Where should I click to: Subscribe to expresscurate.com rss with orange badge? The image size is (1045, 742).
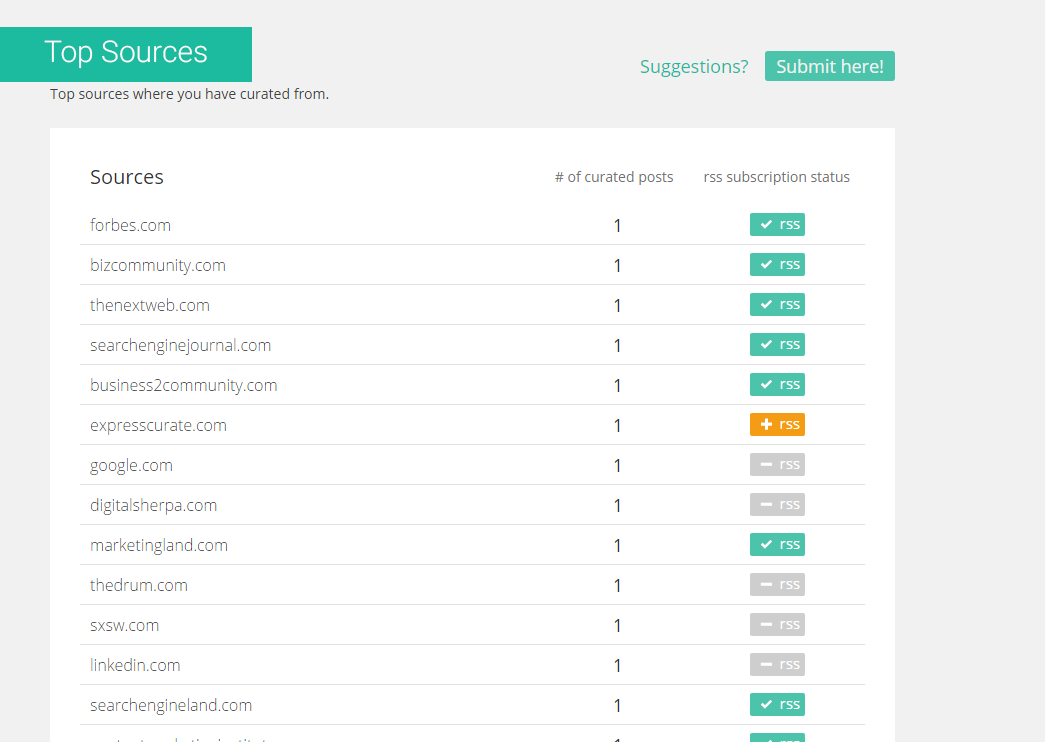point(777,425)
